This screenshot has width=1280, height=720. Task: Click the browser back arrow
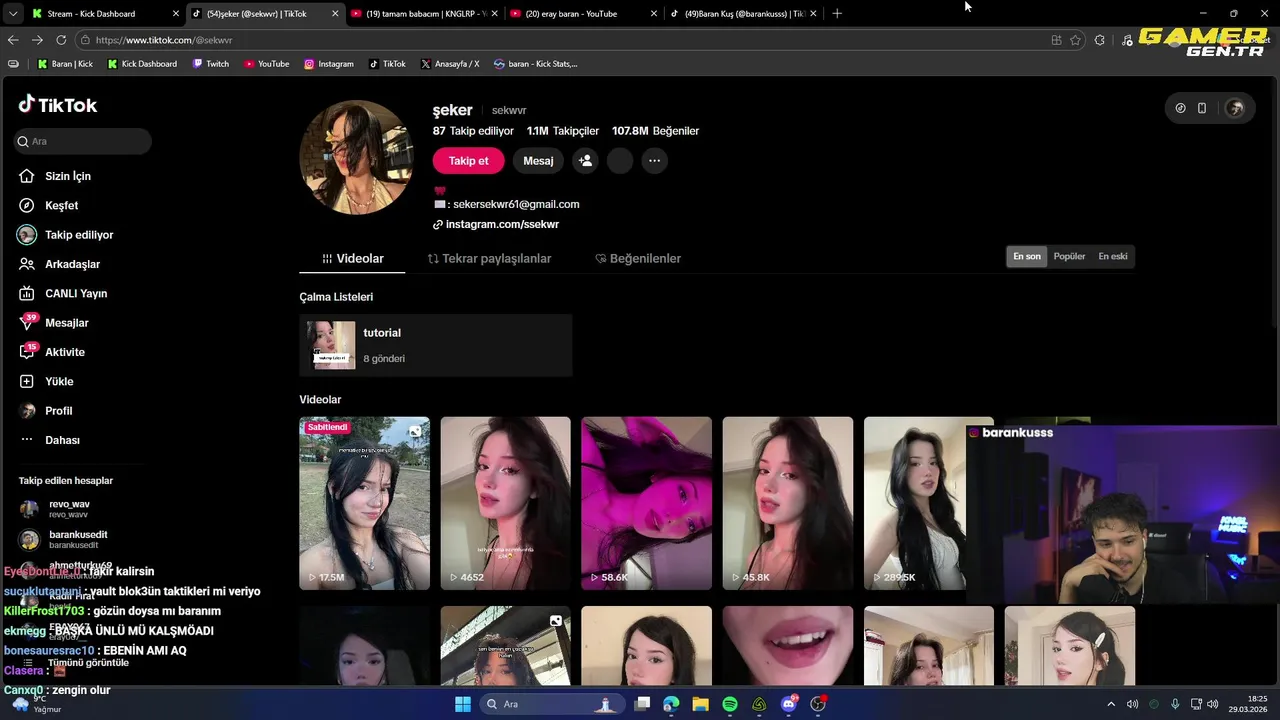pyautogui.click(x=13, y=40)
